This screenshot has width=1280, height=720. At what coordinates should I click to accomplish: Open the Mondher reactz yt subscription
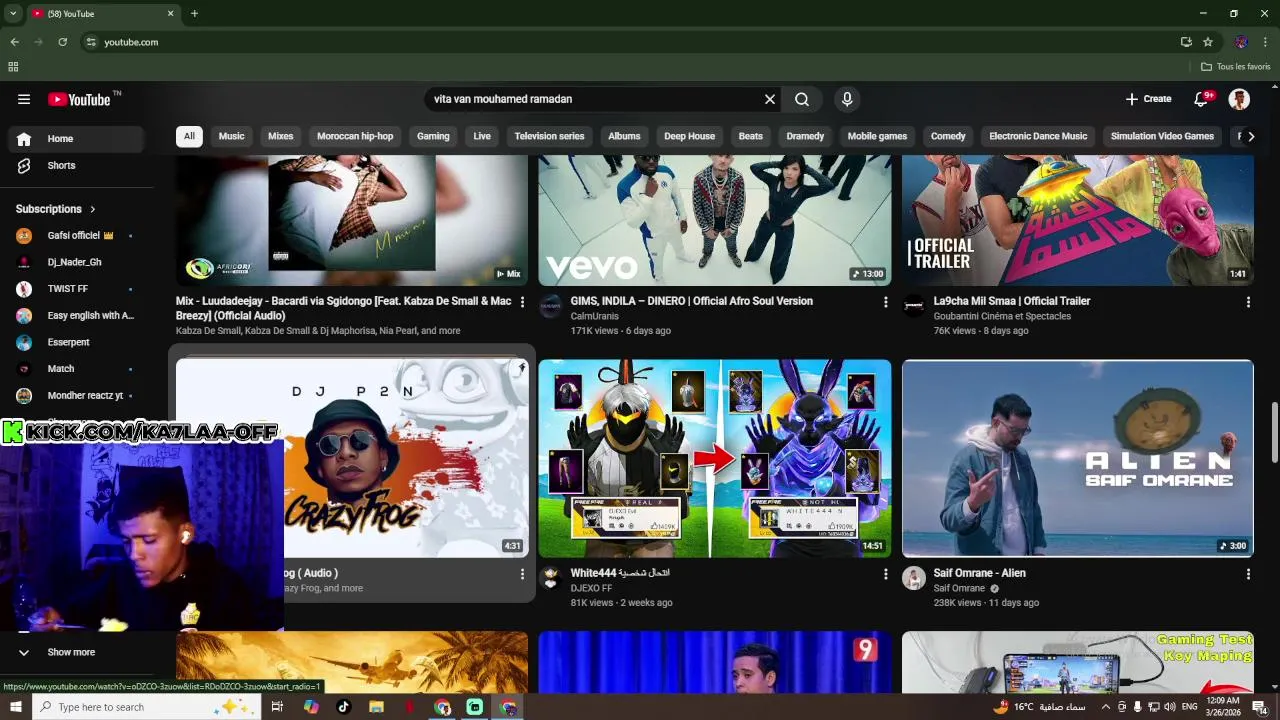76,396
